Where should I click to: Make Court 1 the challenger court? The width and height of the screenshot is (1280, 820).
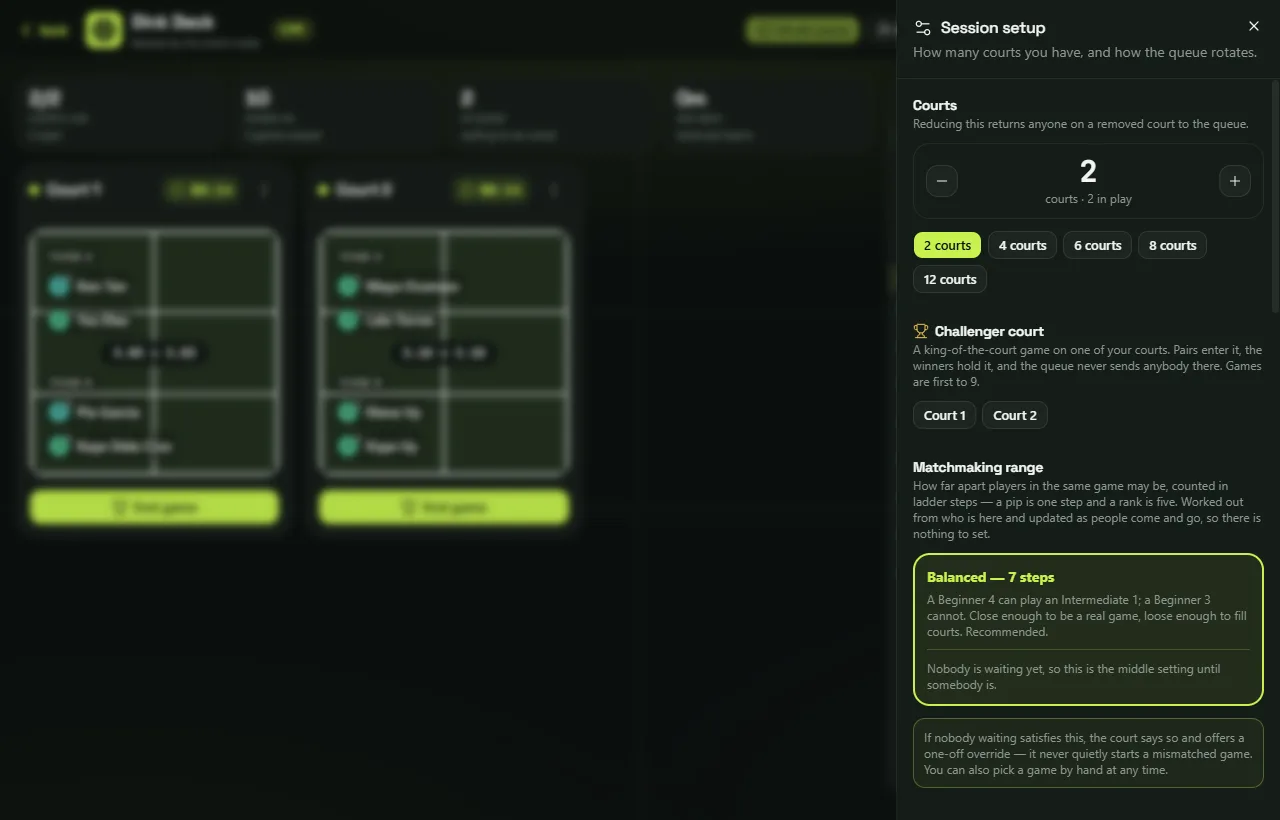pos(945,415)
